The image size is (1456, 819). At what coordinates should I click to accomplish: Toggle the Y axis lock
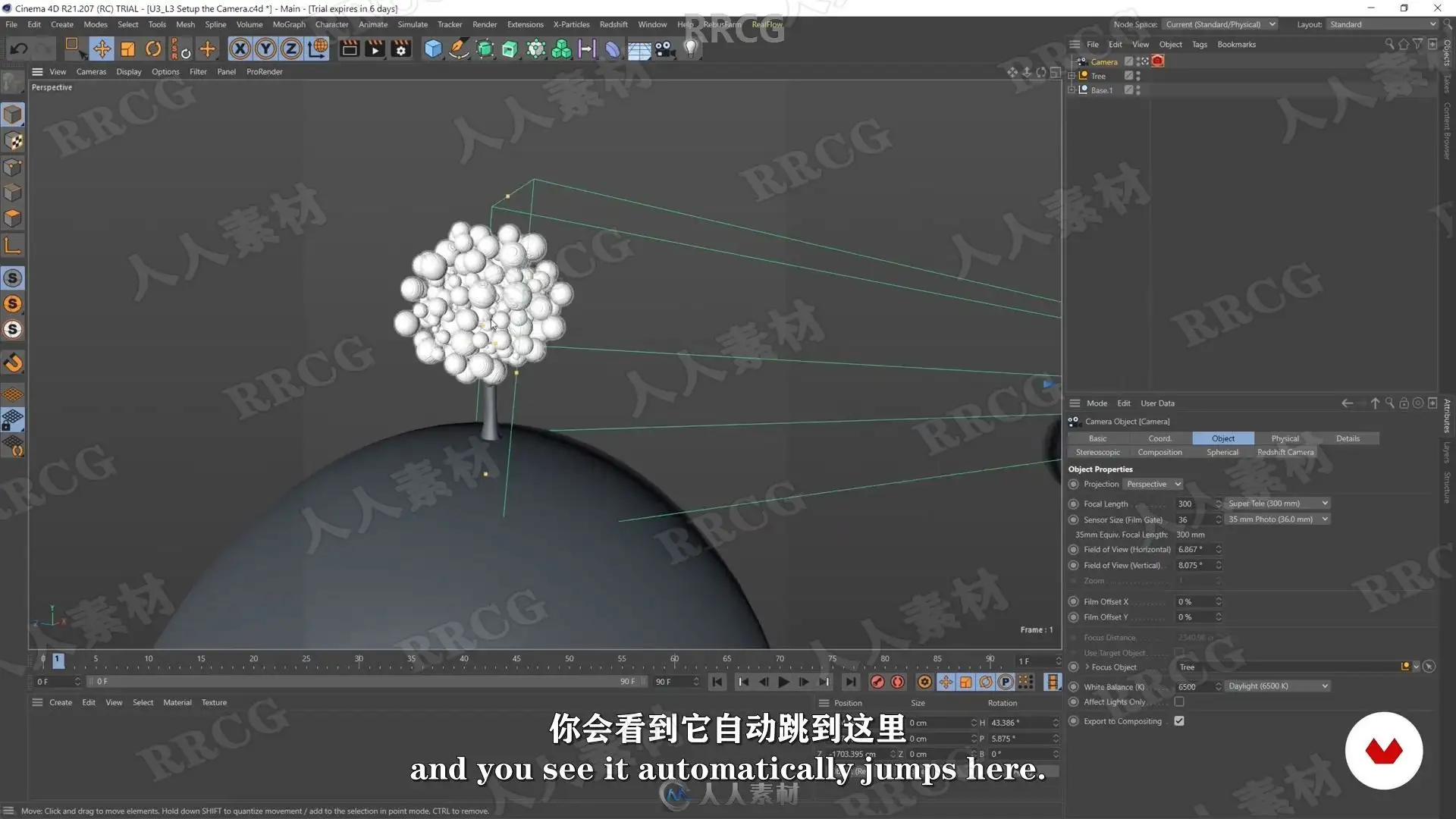(265, 49)
